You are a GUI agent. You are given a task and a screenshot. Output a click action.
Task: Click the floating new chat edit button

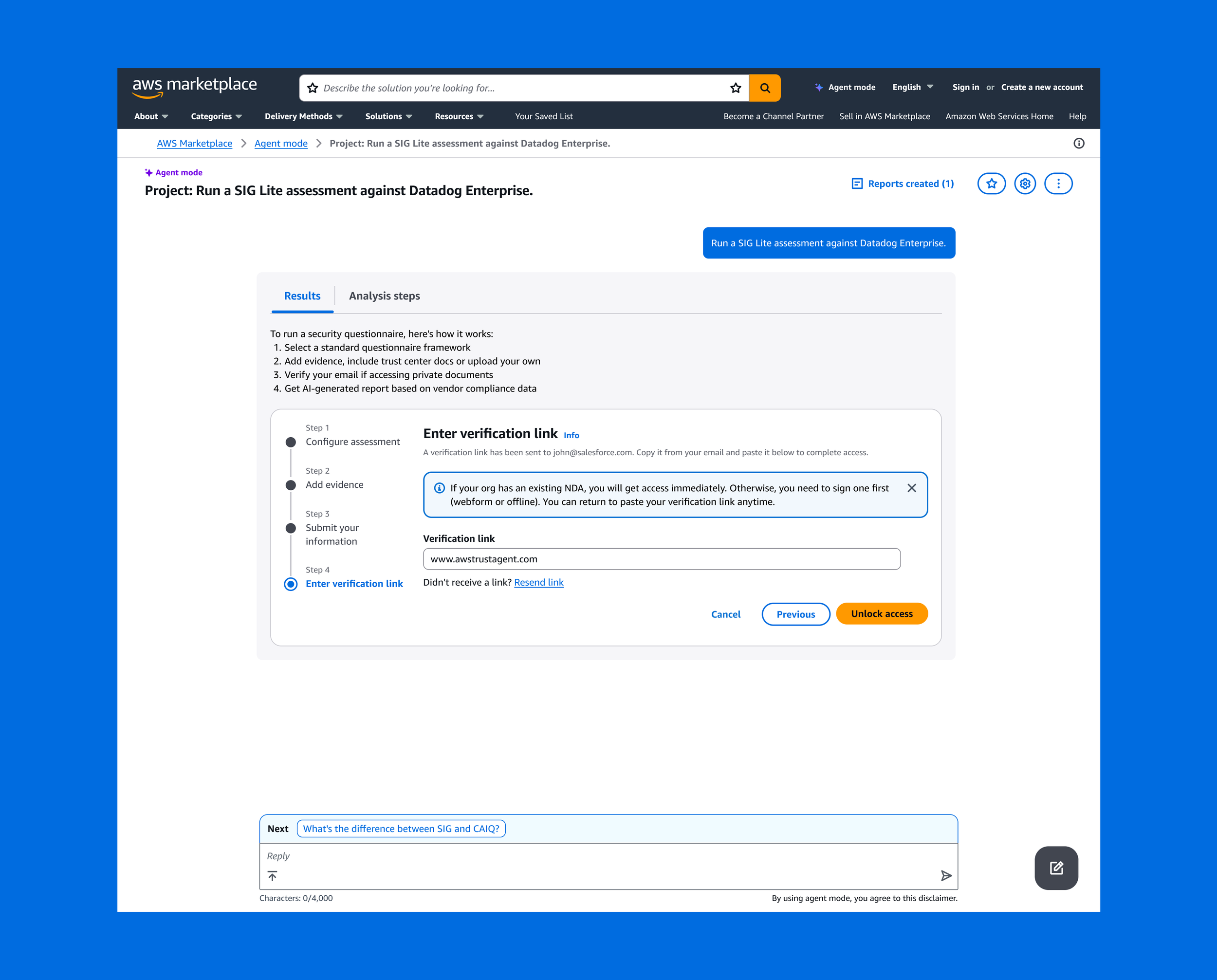pos(1056,868)
